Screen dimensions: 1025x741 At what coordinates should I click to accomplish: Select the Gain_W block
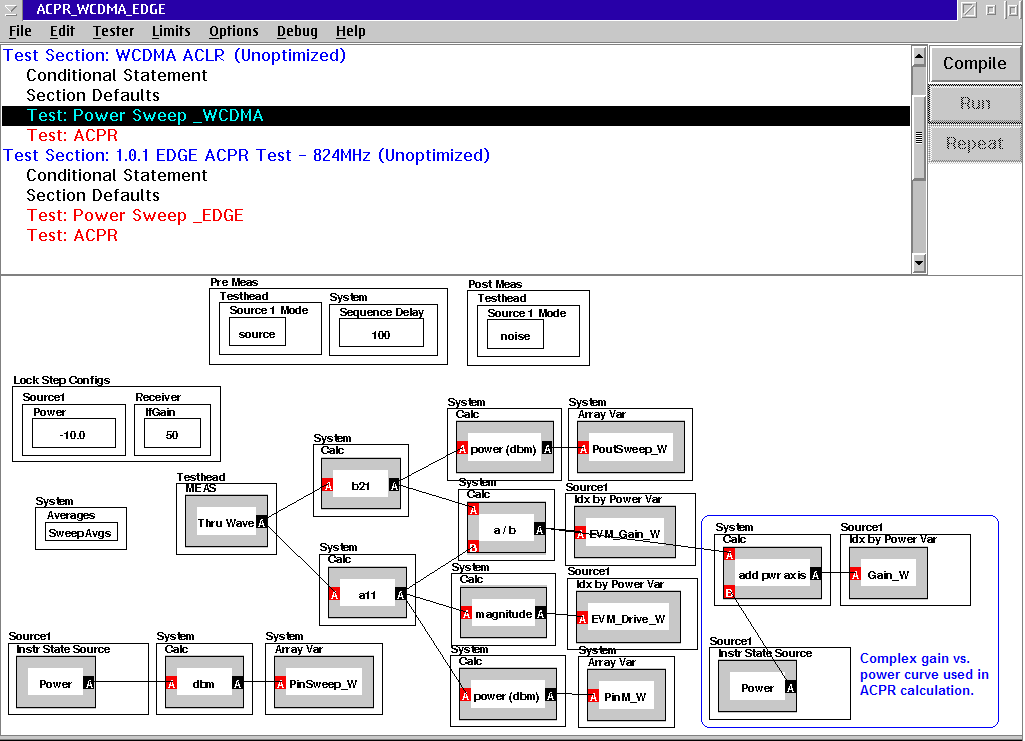[888, 574]
